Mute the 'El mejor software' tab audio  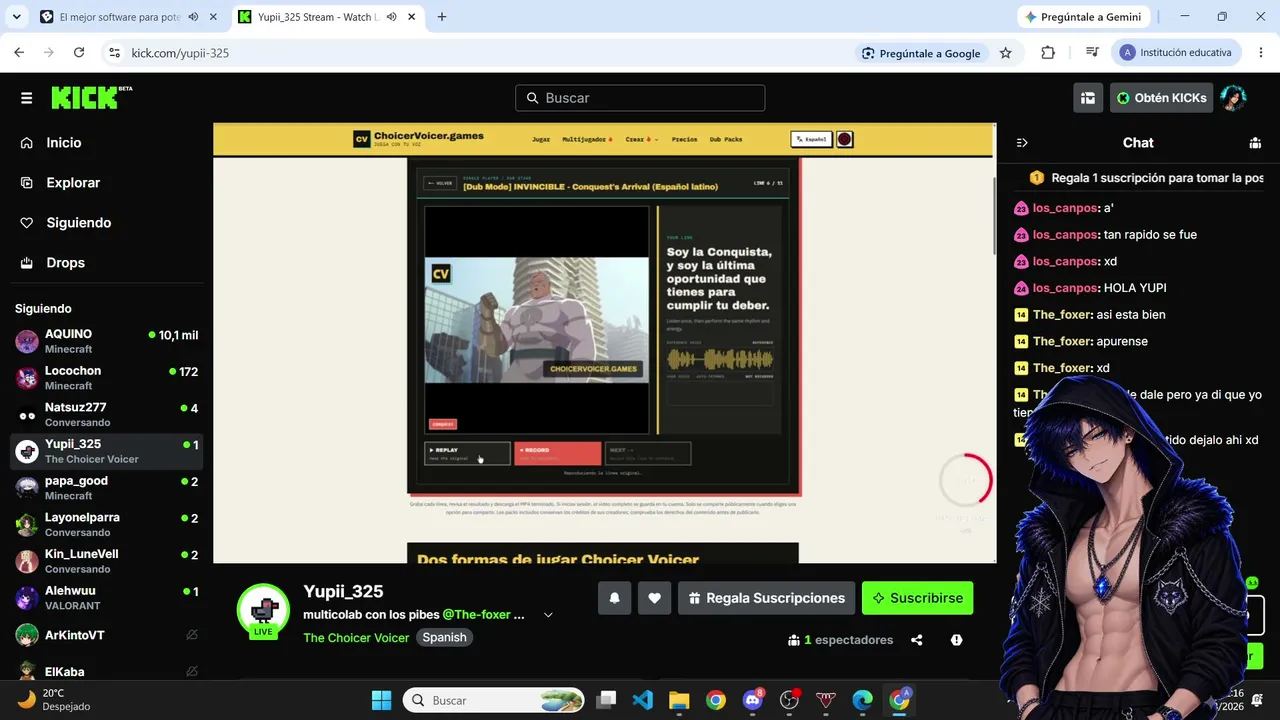coord(193,17)
